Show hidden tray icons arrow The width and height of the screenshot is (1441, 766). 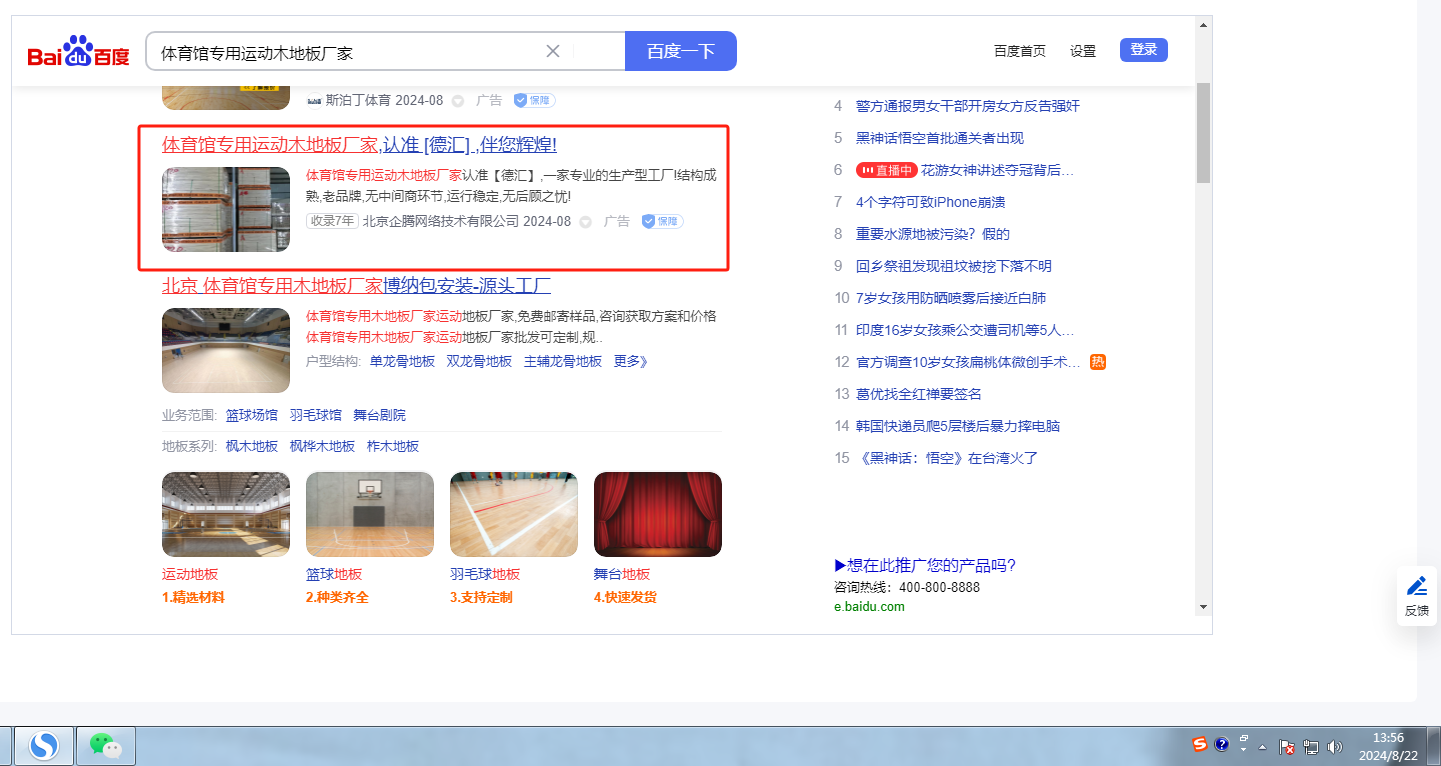[x=1262, y=746]
